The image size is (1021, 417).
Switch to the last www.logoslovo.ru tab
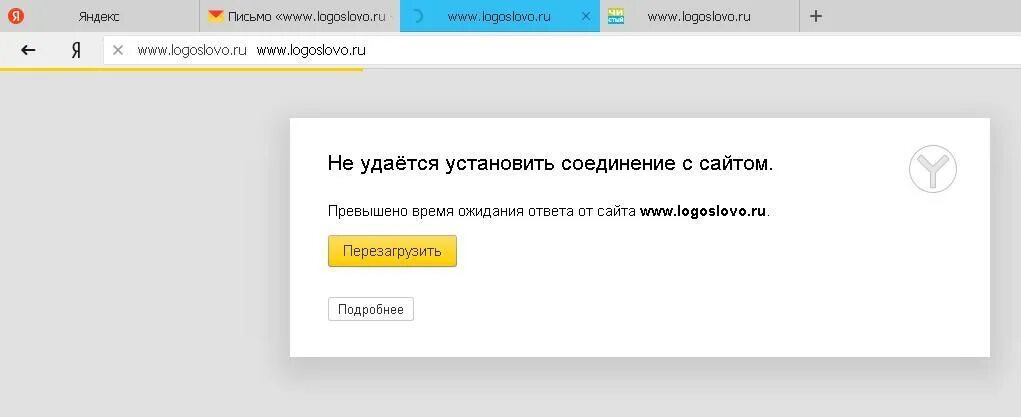[699, 16]
